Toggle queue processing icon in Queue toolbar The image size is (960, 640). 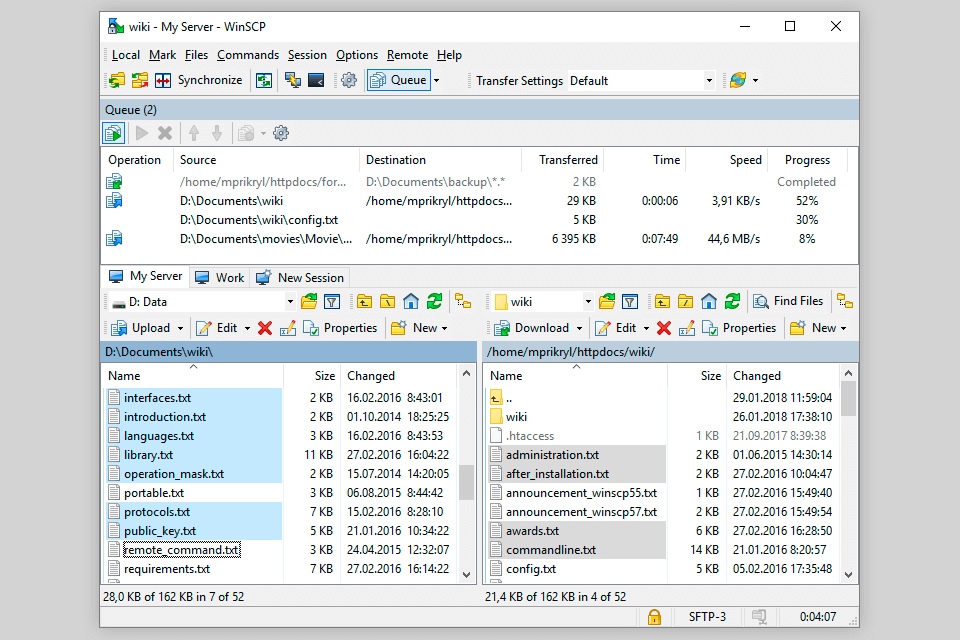coord(114,133)
